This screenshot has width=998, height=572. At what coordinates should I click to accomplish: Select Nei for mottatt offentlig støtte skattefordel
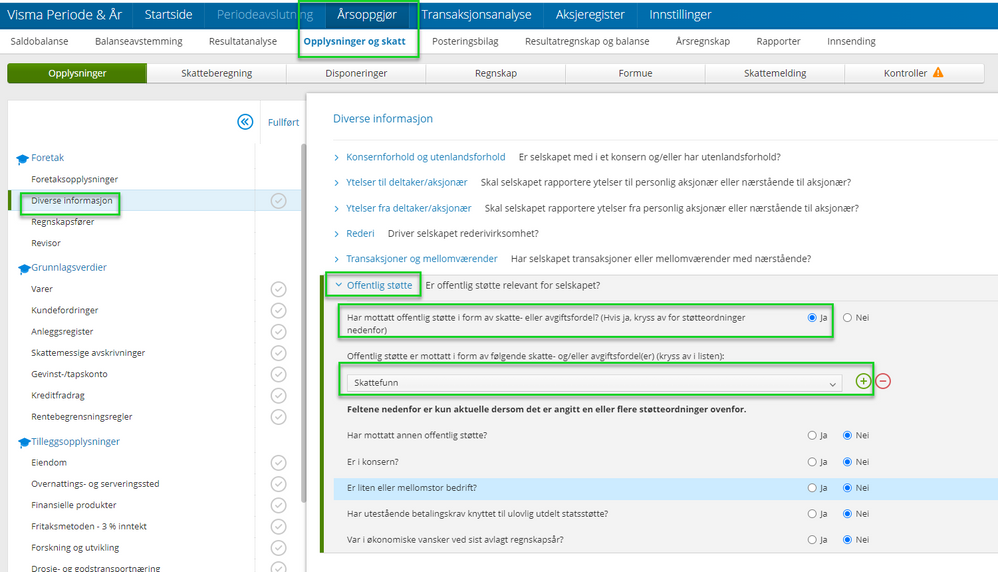pyautogui.click(x=847, y=317)
